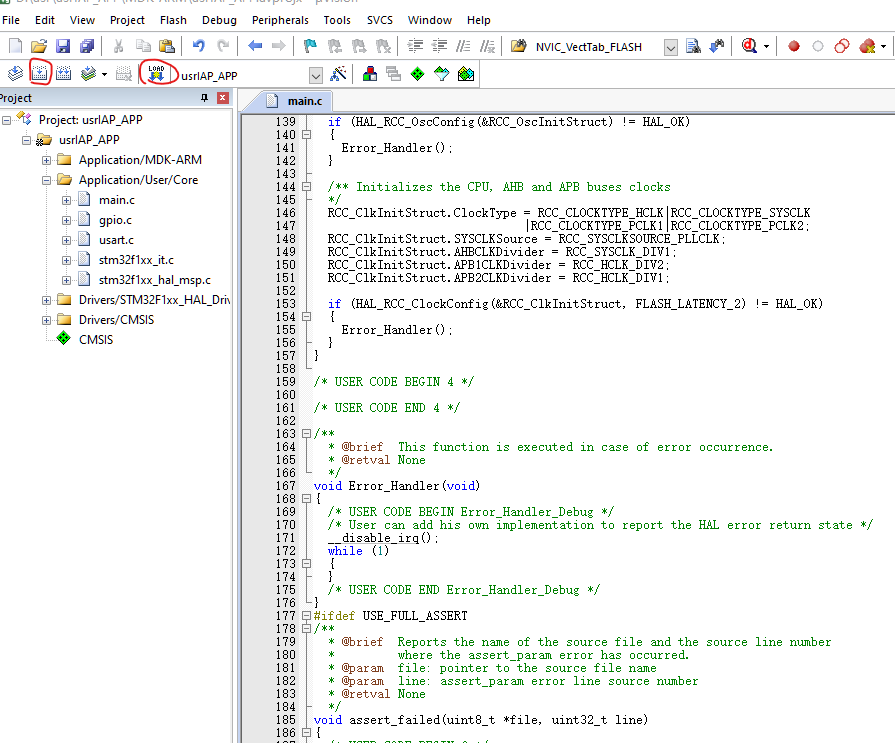This screenshot has height=743, width=895.
Task: Disable all breakpoints icon
Action: (842, 46)
